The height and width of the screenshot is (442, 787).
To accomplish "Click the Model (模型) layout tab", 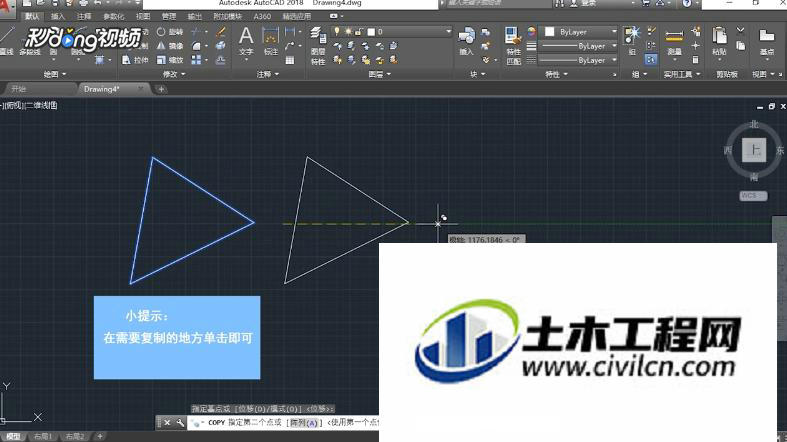I will 14,436.
